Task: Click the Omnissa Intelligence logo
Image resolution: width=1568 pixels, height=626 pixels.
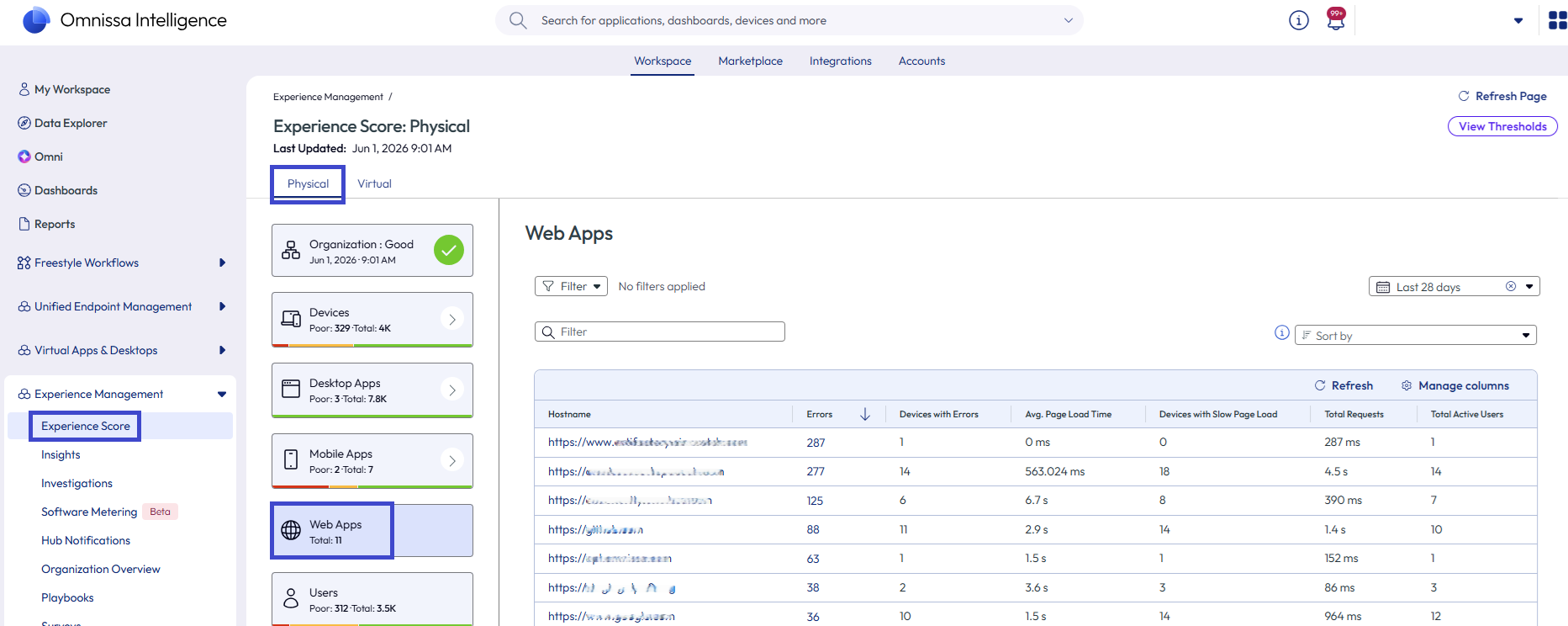Action: point(36,20)
